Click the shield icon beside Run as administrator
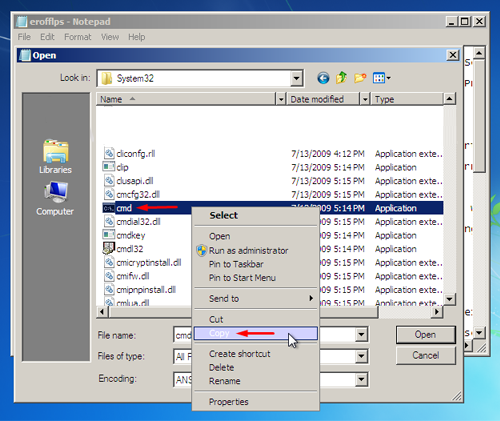 click(201, 250)
